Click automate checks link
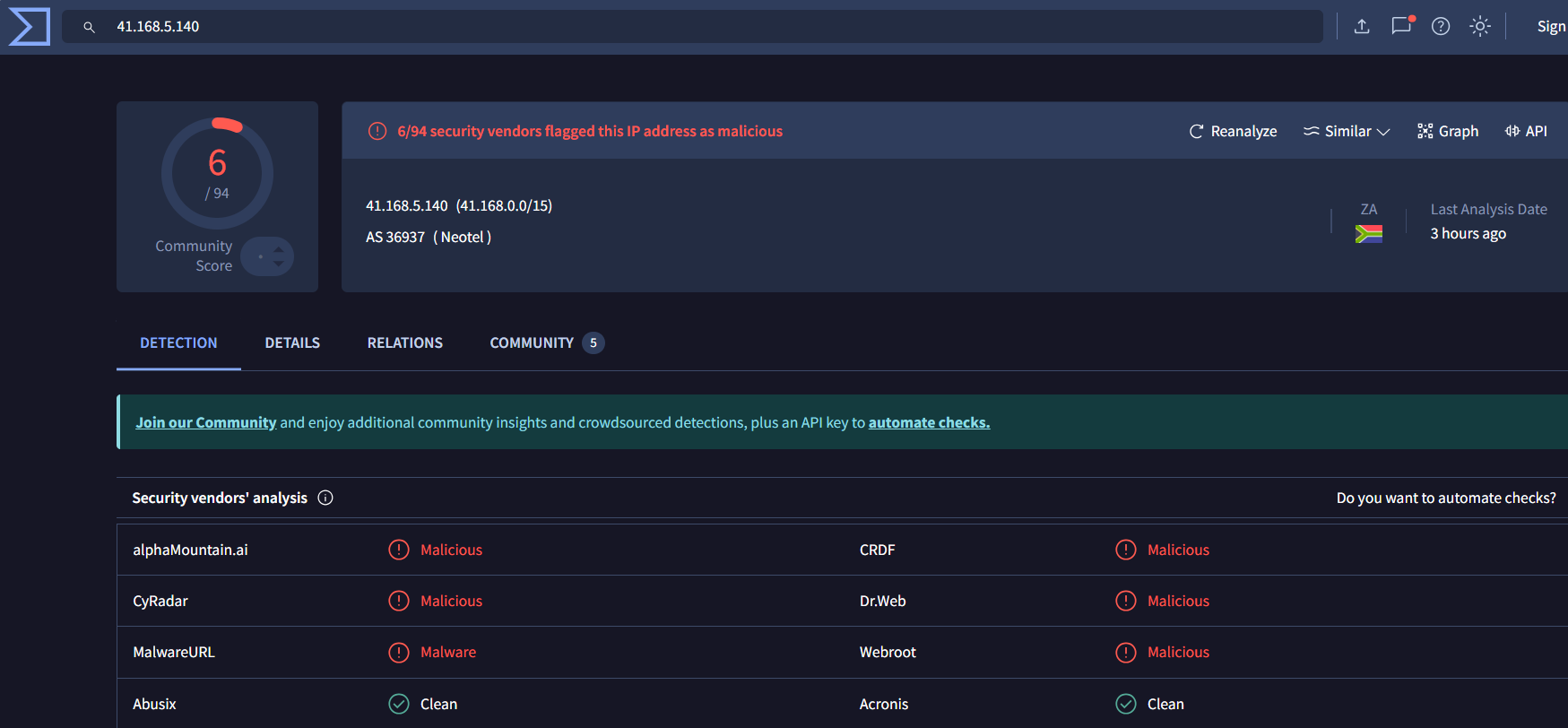1568x728 pixels. click(929, 422)
